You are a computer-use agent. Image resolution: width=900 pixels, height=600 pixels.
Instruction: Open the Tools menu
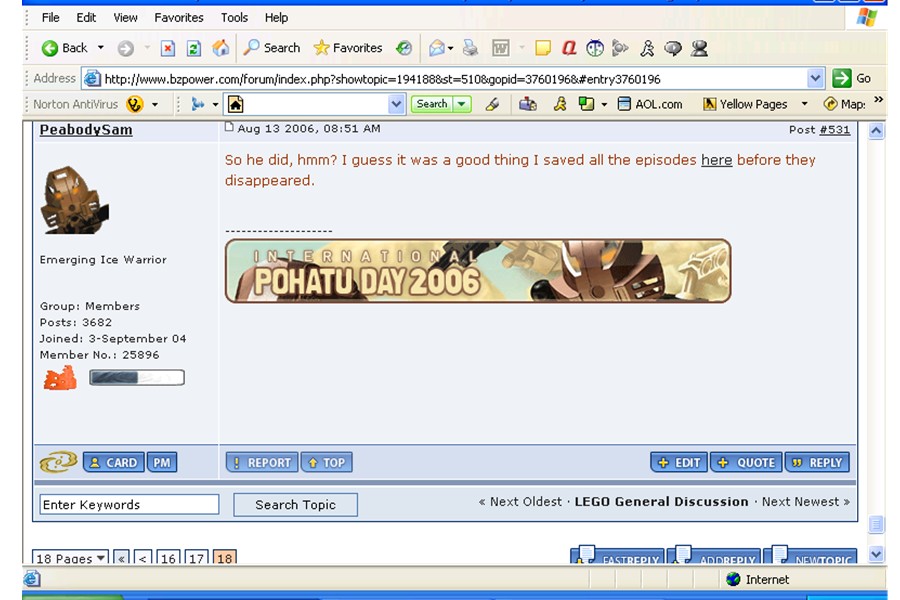point(234,18)
